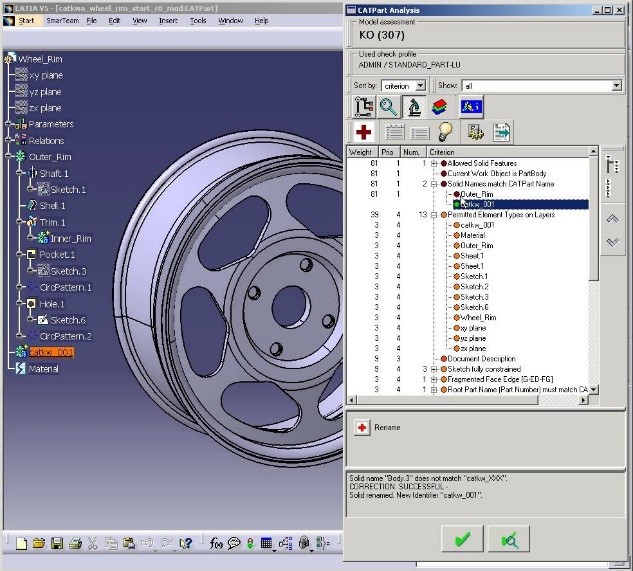Click the Print icon

(x=75, y=544)
